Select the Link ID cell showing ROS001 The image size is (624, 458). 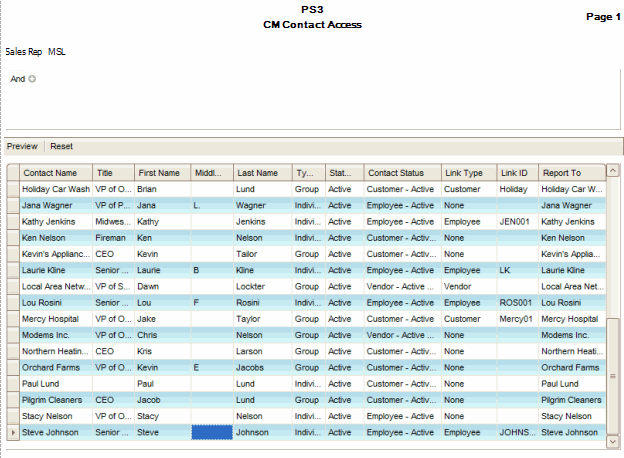click(x=517, y=302)
